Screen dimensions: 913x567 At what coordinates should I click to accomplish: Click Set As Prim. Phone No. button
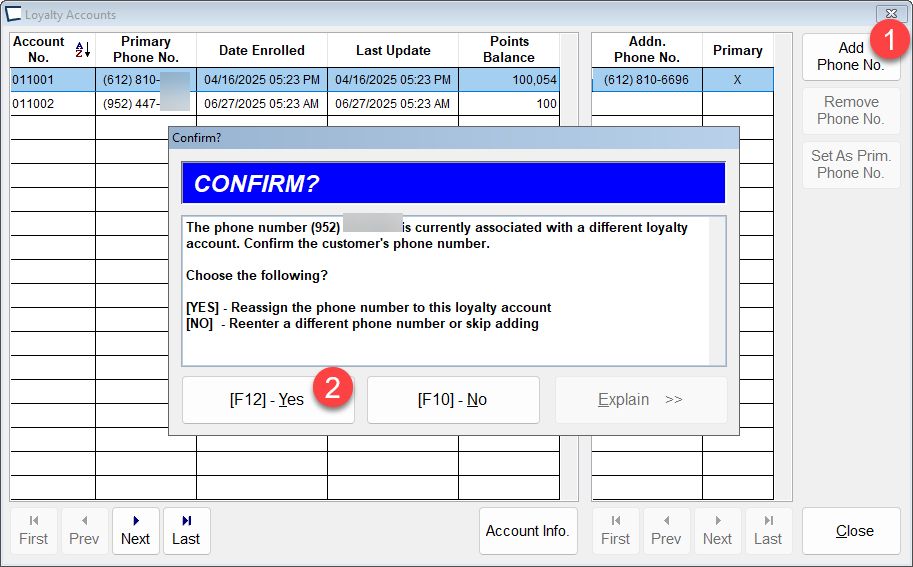tap(850, 164)
